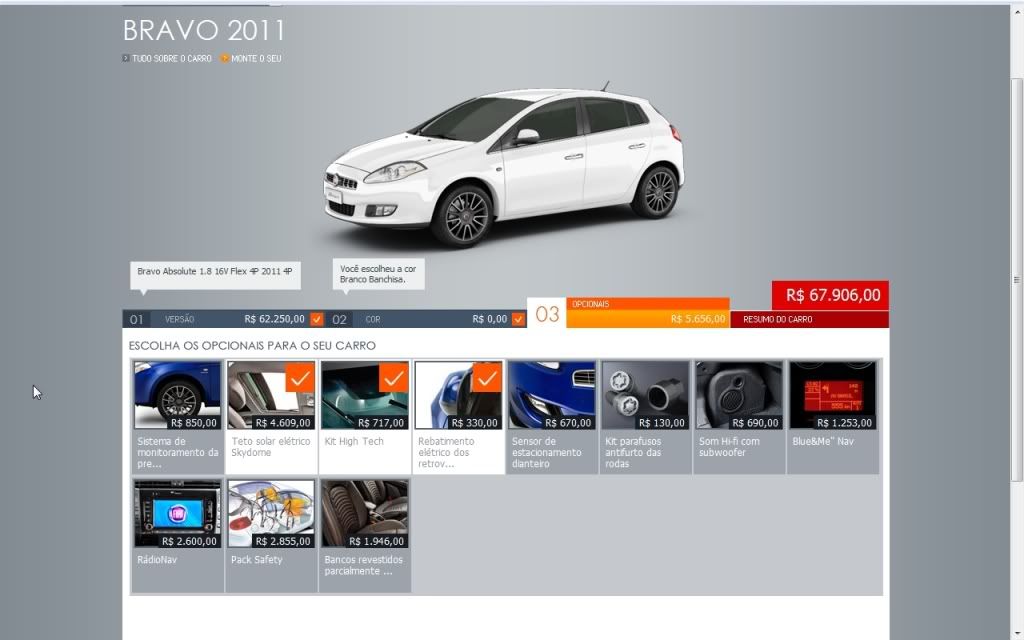Add the Bancos revestidos parcialmente option

click(x=364, y=536)
